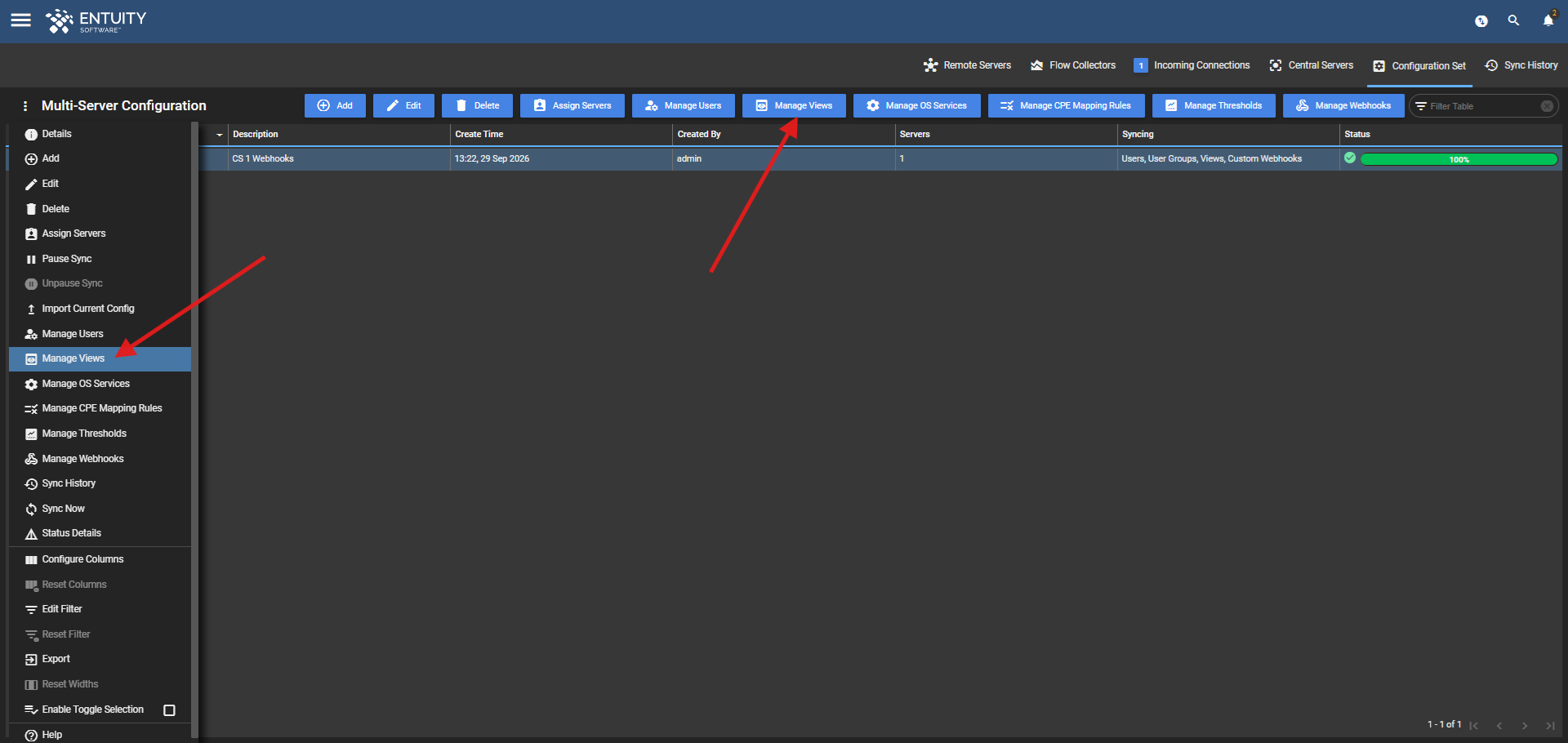Choose highlighted Manage Views menu item
The image size is (1568, 743).
(x=100, y=358)
